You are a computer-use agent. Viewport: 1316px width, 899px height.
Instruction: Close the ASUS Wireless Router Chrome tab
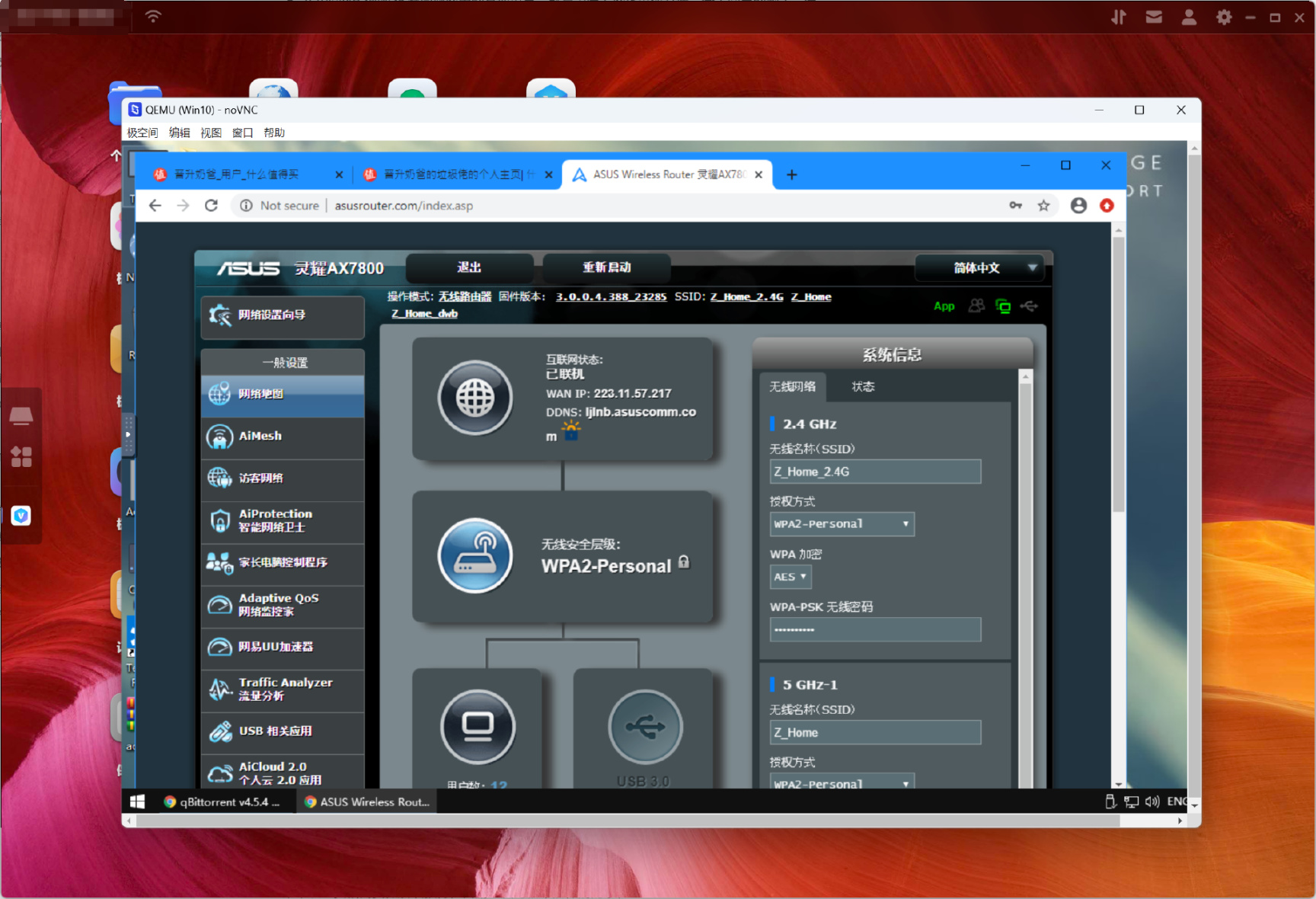[759, 174]
